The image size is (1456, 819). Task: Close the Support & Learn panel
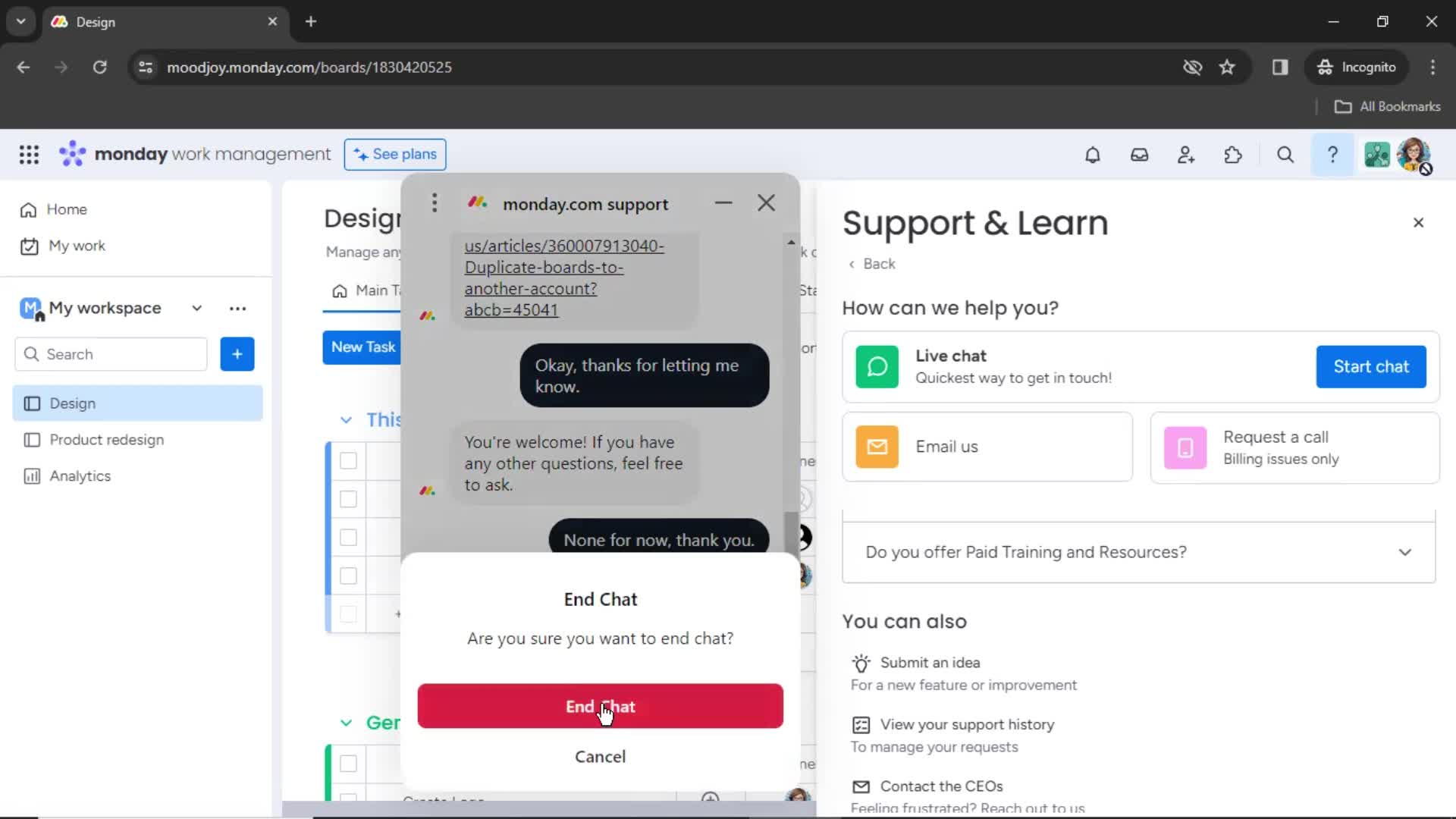(1418, 222)
